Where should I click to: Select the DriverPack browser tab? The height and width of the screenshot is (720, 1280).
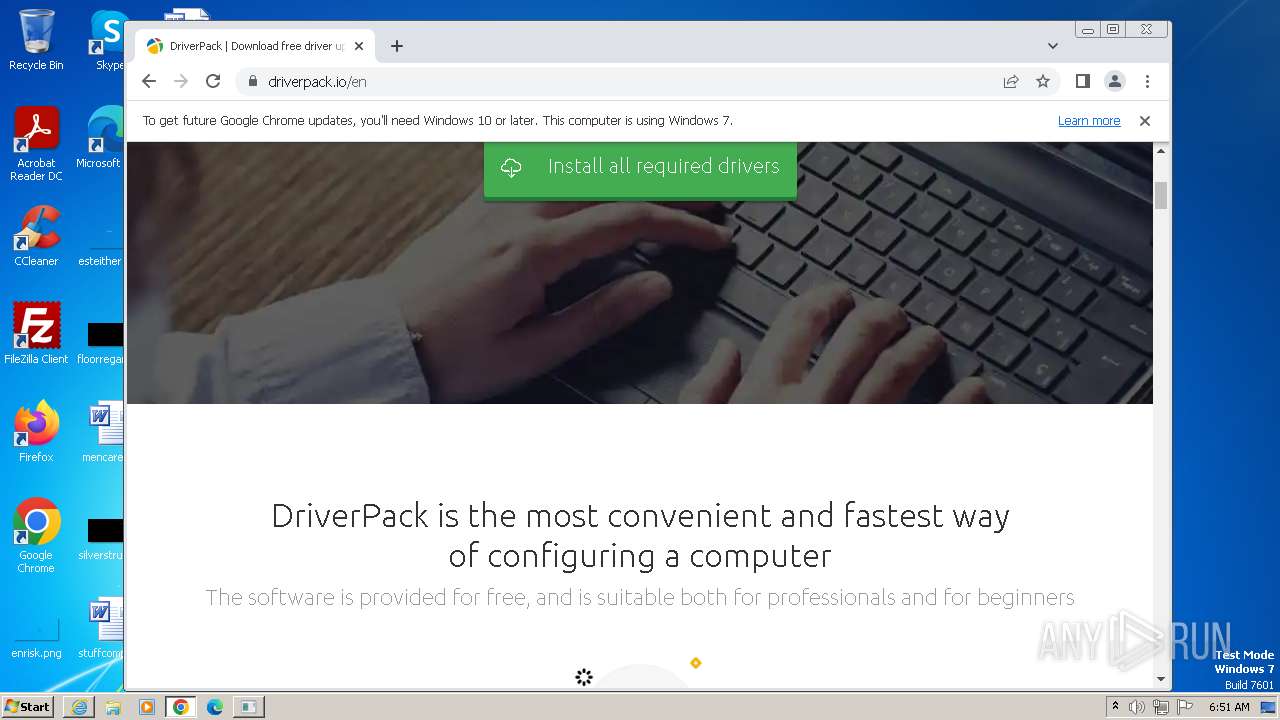click(x=255, y=46)
